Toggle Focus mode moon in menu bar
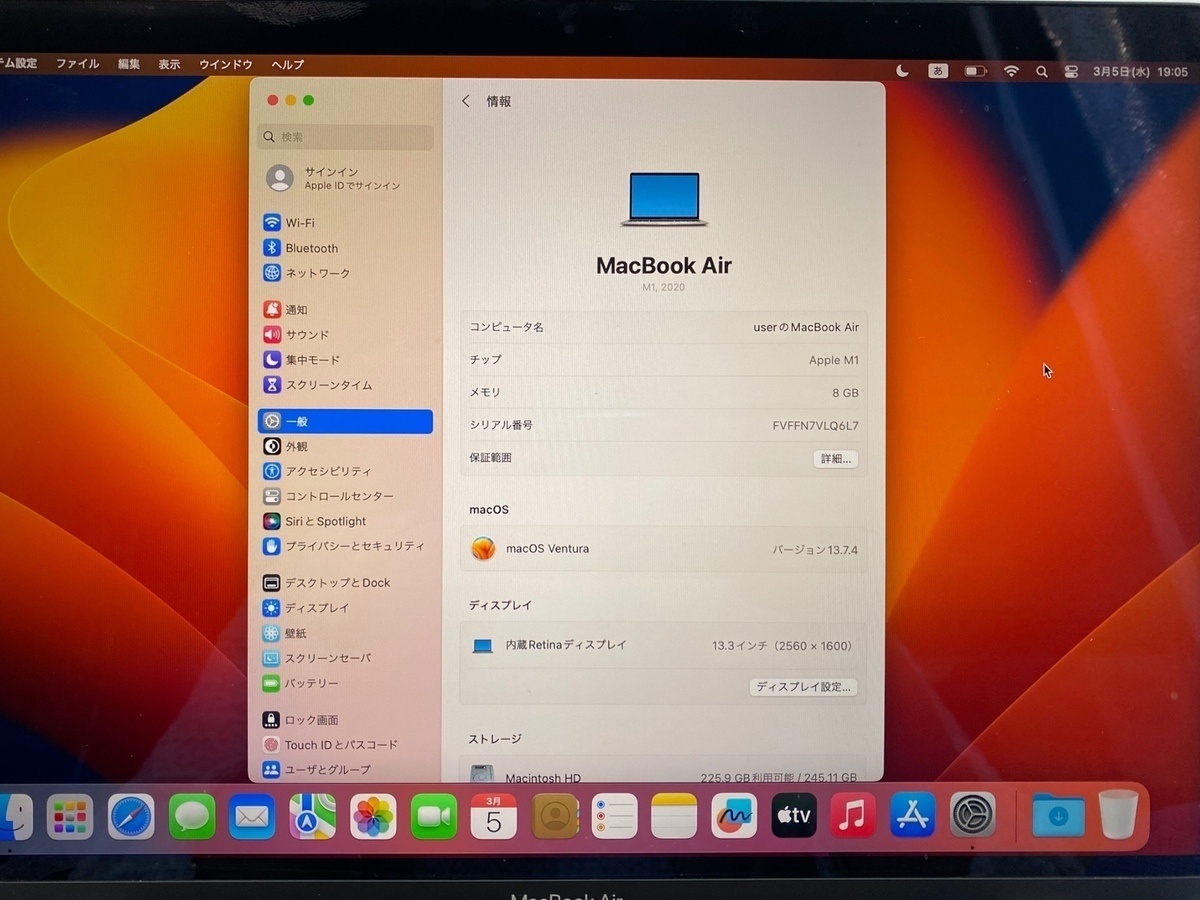The image size is (1200, 900). click(903, 71)
